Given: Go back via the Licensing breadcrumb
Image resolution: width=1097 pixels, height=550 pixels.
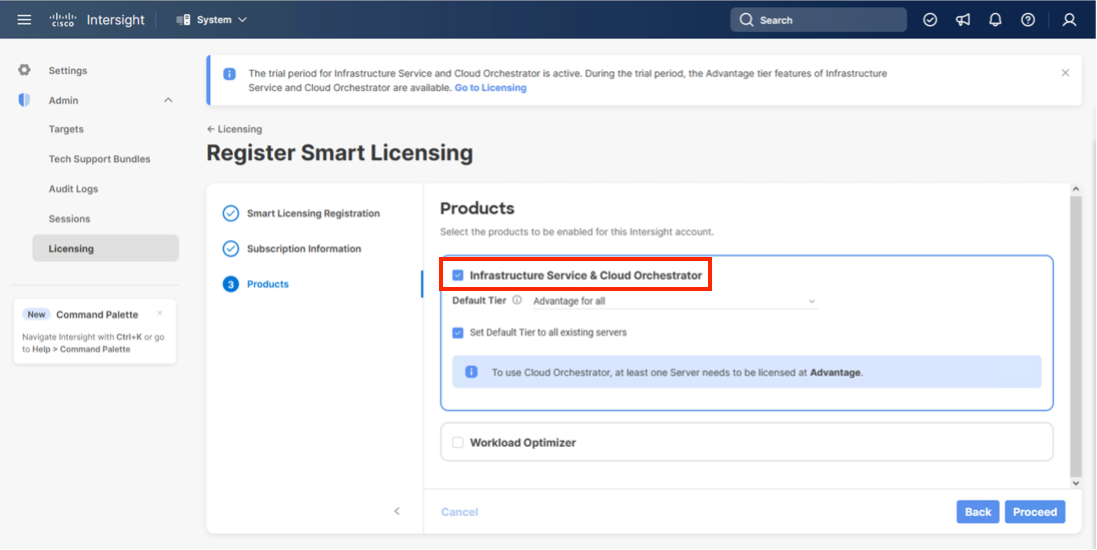Looking at the screenshot, I should [234, 129].
